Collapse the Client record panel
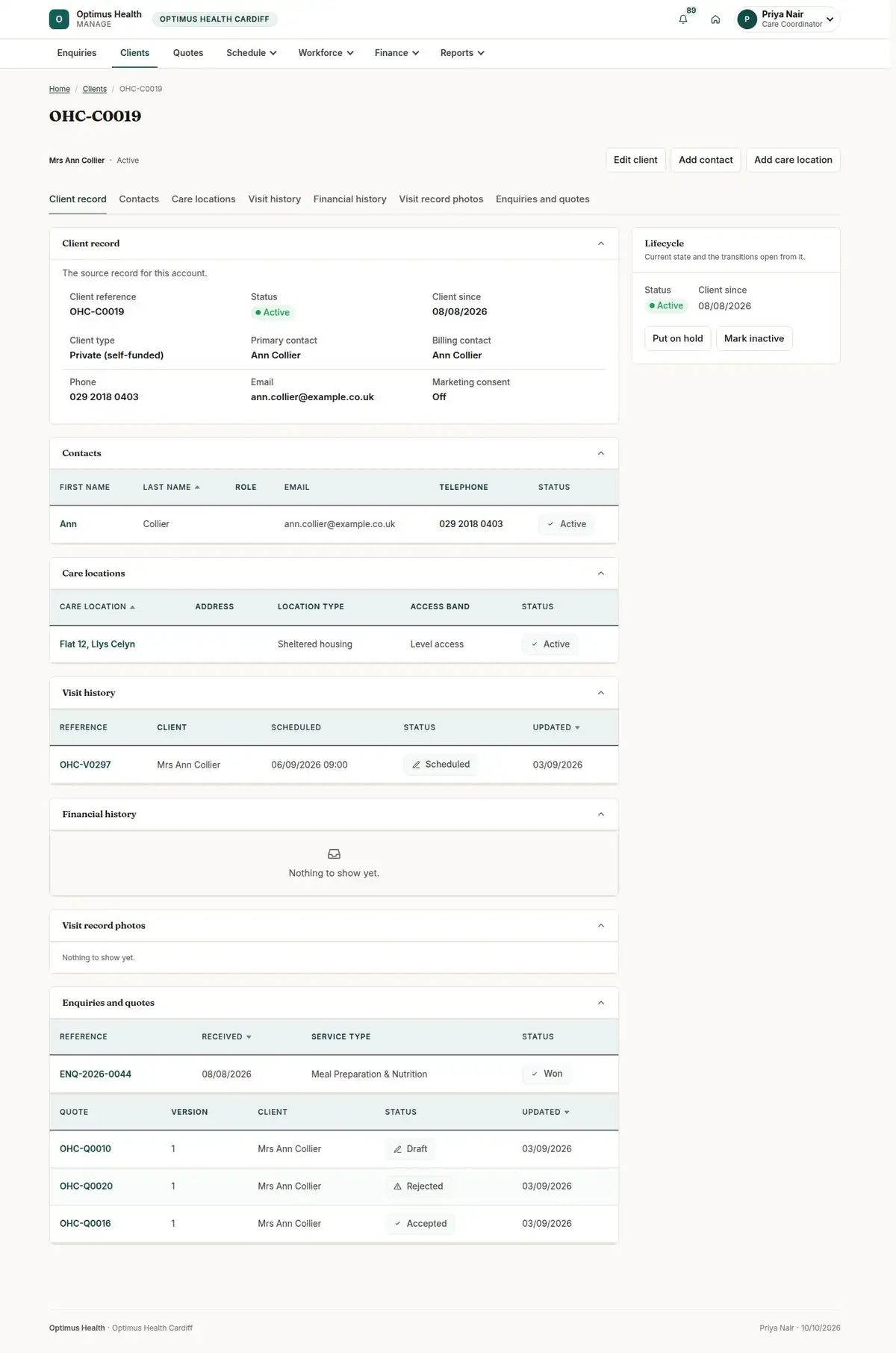The width and height of the screenshot is (896, 1353). [x=601, y=243]
